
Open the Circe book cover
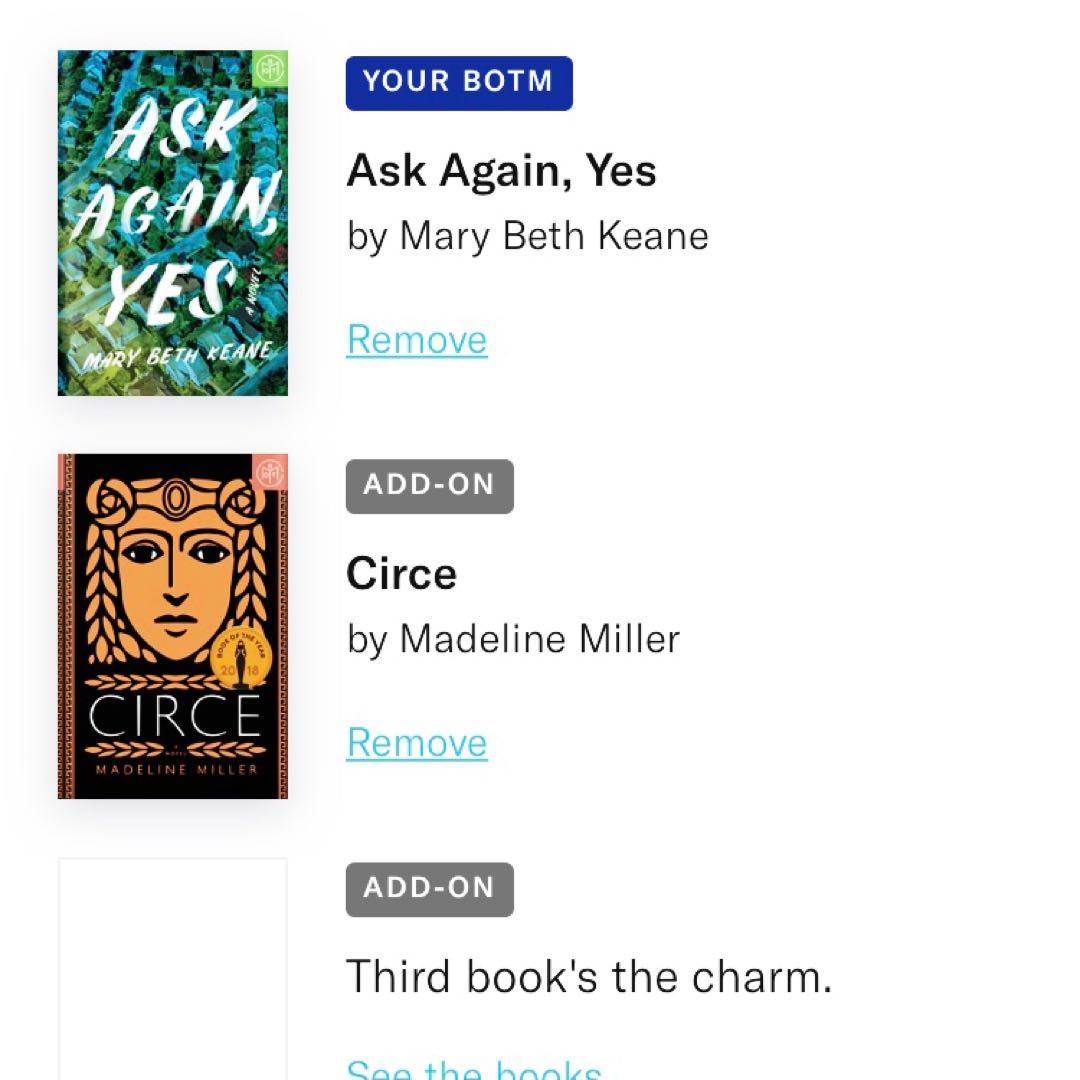[173, 626]
